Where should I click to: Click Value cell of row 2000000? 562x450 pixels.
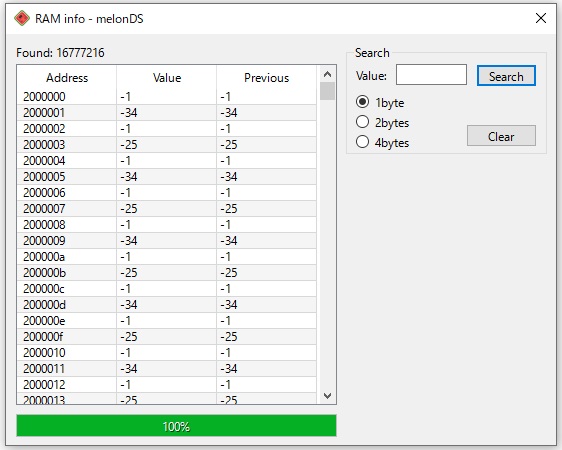pyautogui.click(x=167, y=97)
